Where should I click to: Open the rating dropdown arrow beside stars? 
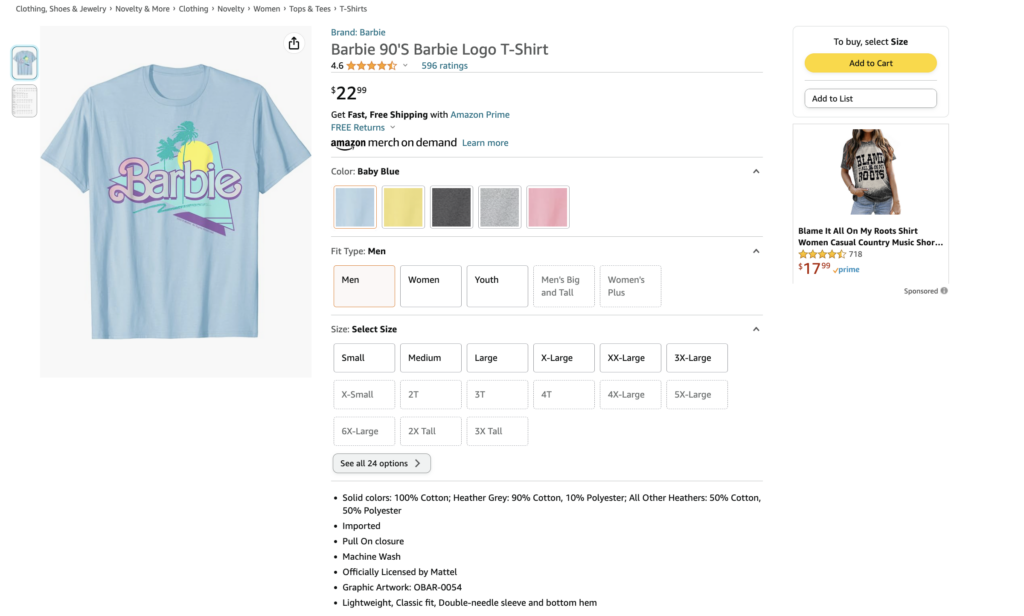point(405,66)
